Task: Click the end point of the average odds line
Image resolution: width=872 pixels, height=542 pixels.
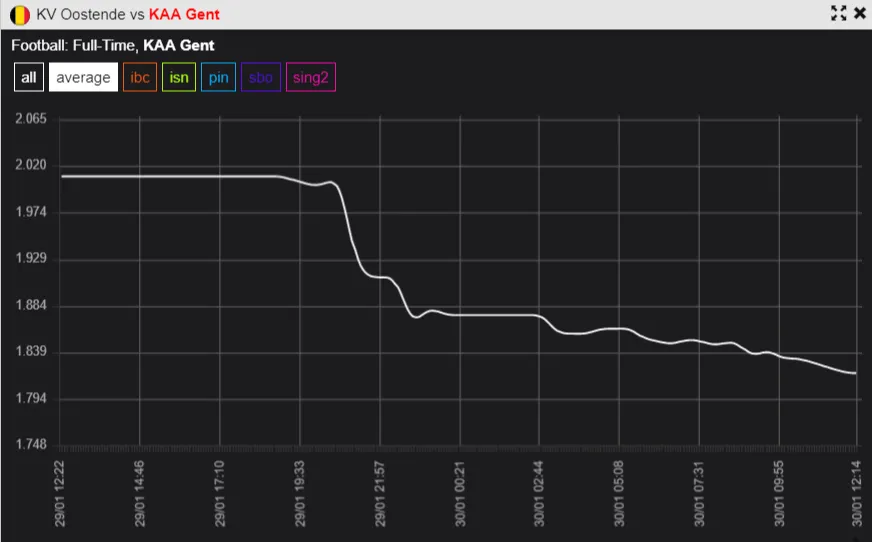Action: point(855,373)
